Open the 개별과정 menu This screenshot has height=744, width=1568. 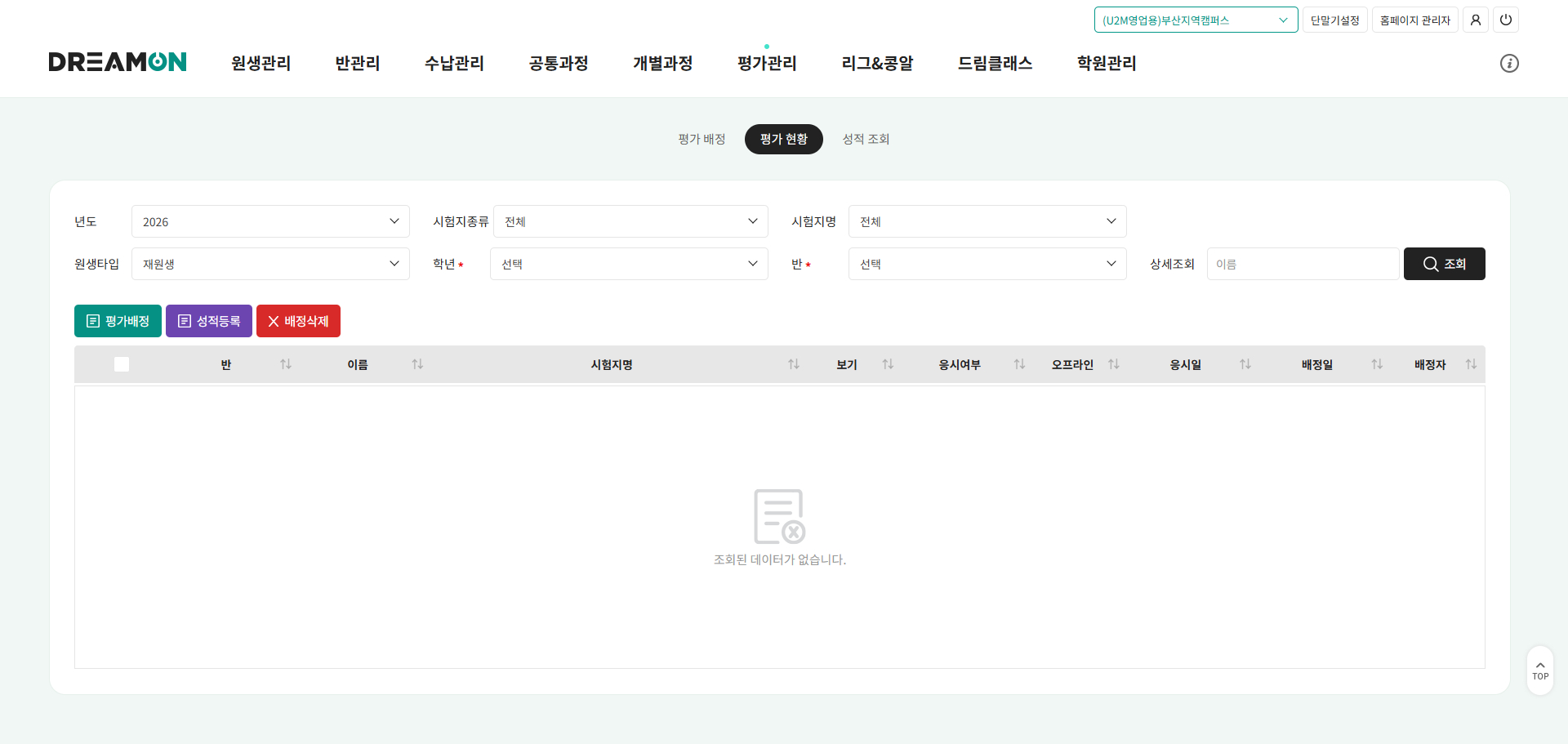point(663,63)
